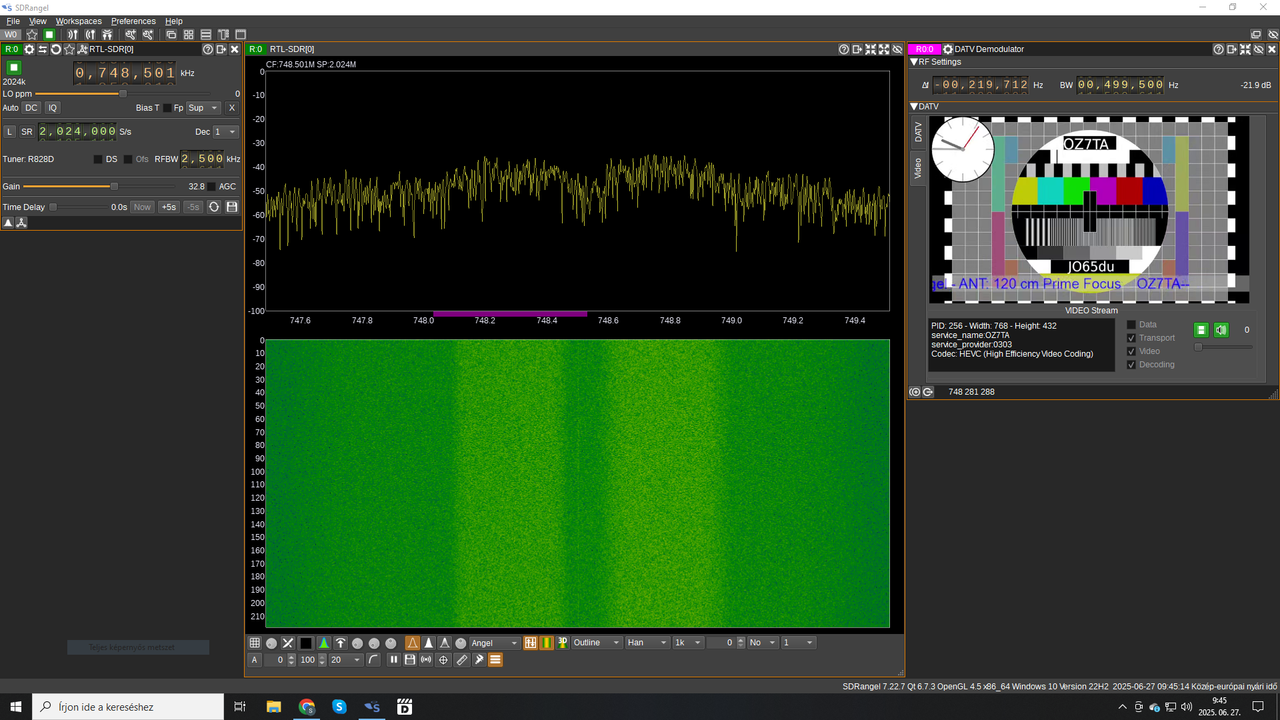
Task: Open the File menu
Action: (13, 21)
